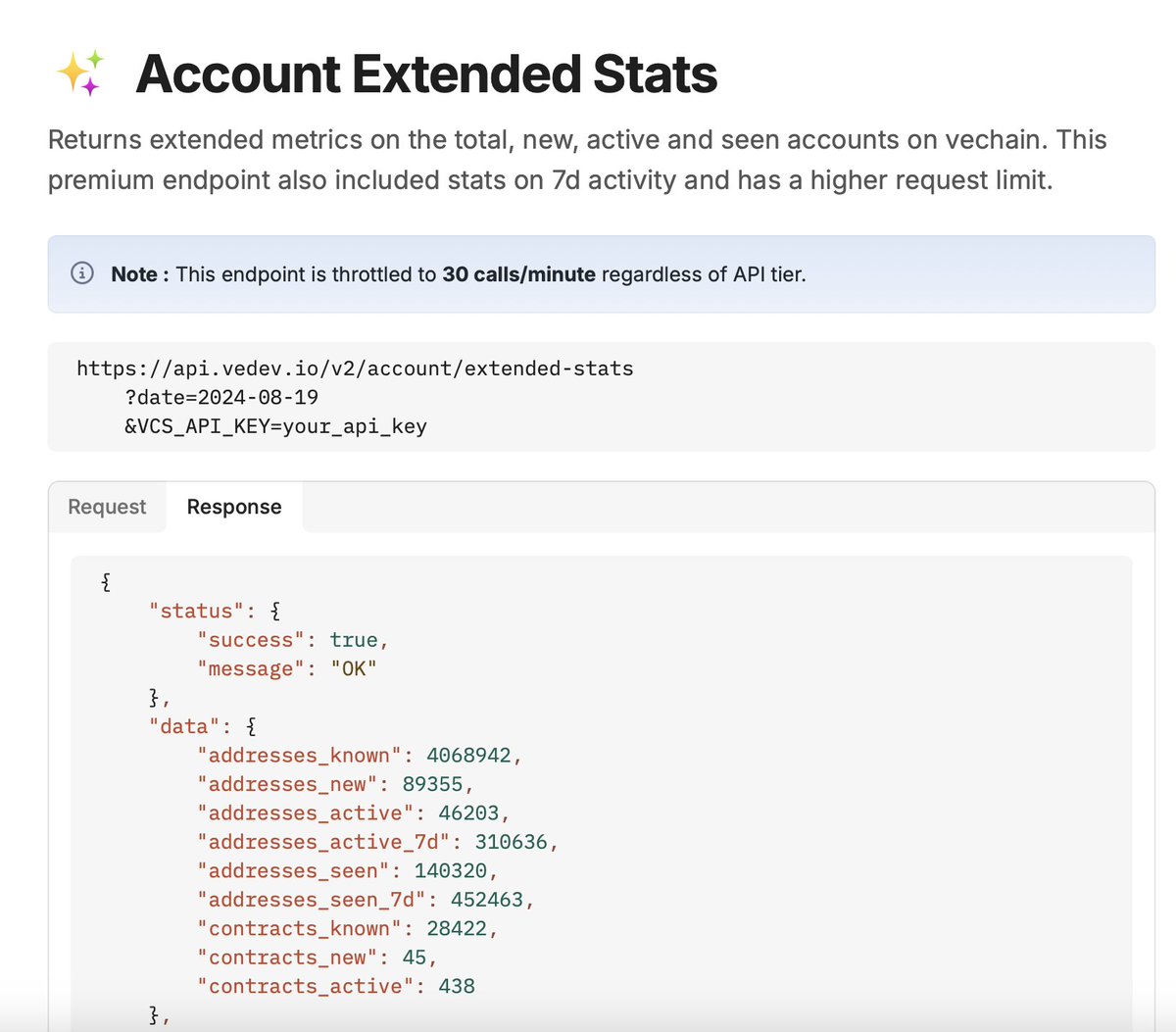This screenshot has width=1176, height=1032.
Task: Click the "contracts_active" key name
Action: coord(305,987)
